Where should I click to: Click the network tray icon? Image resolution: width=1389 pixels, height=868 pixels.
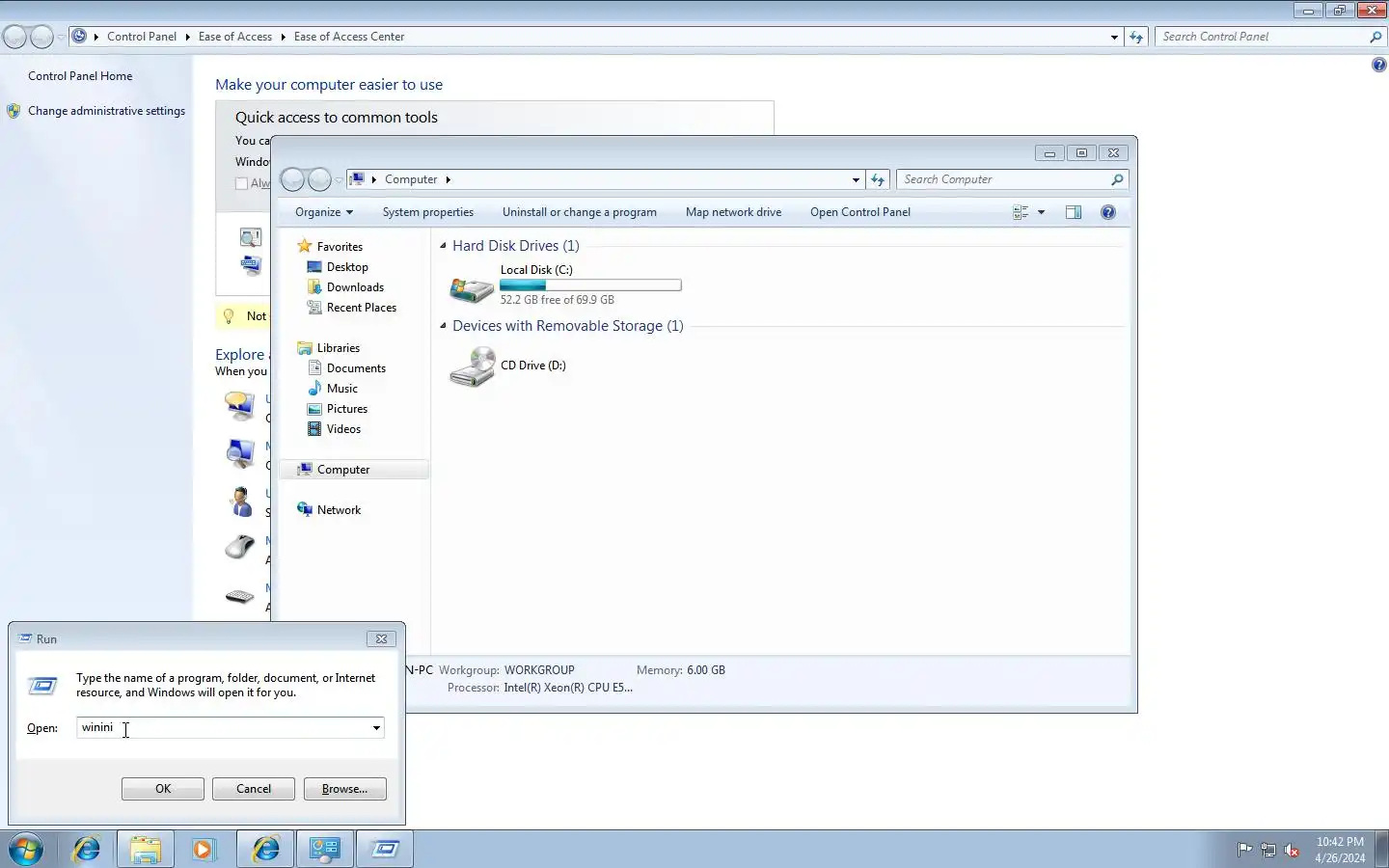1268,850
